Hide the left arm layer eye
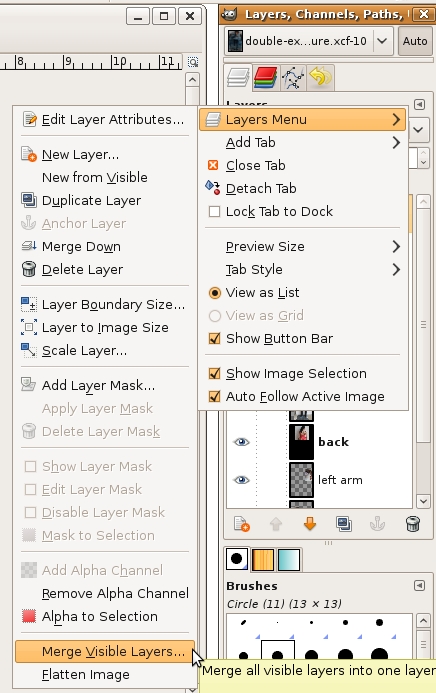Screen dimensions: 436x693 (241, 480)
